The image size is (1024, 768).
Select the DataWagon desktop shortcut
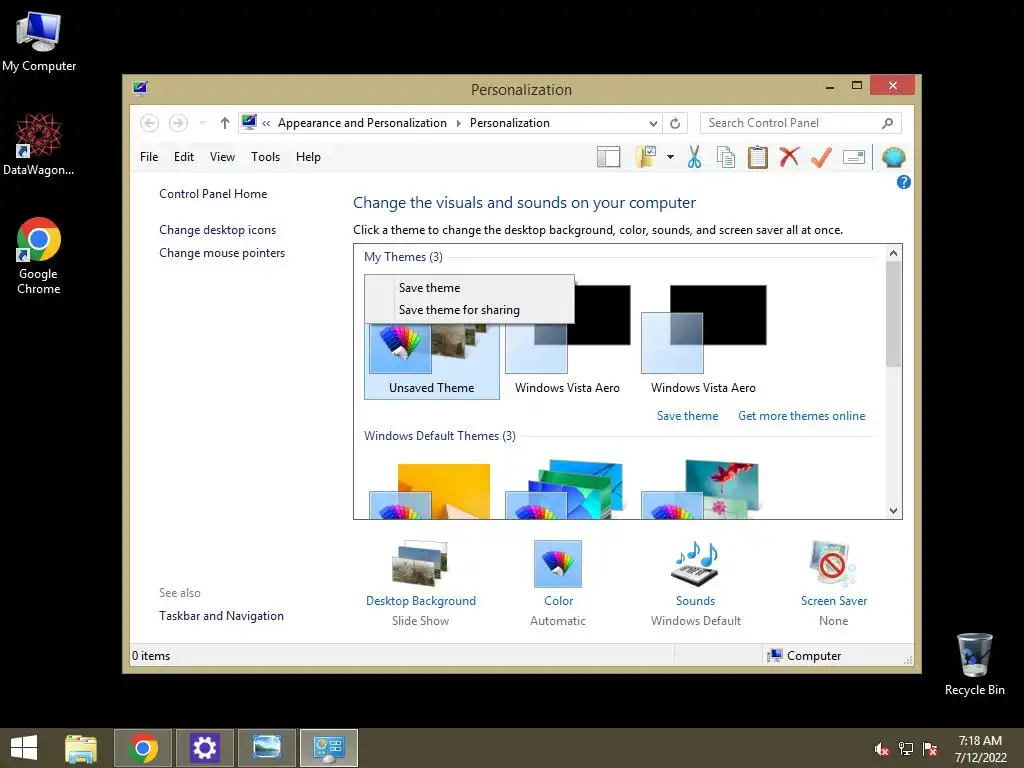(x=39, y=144)
